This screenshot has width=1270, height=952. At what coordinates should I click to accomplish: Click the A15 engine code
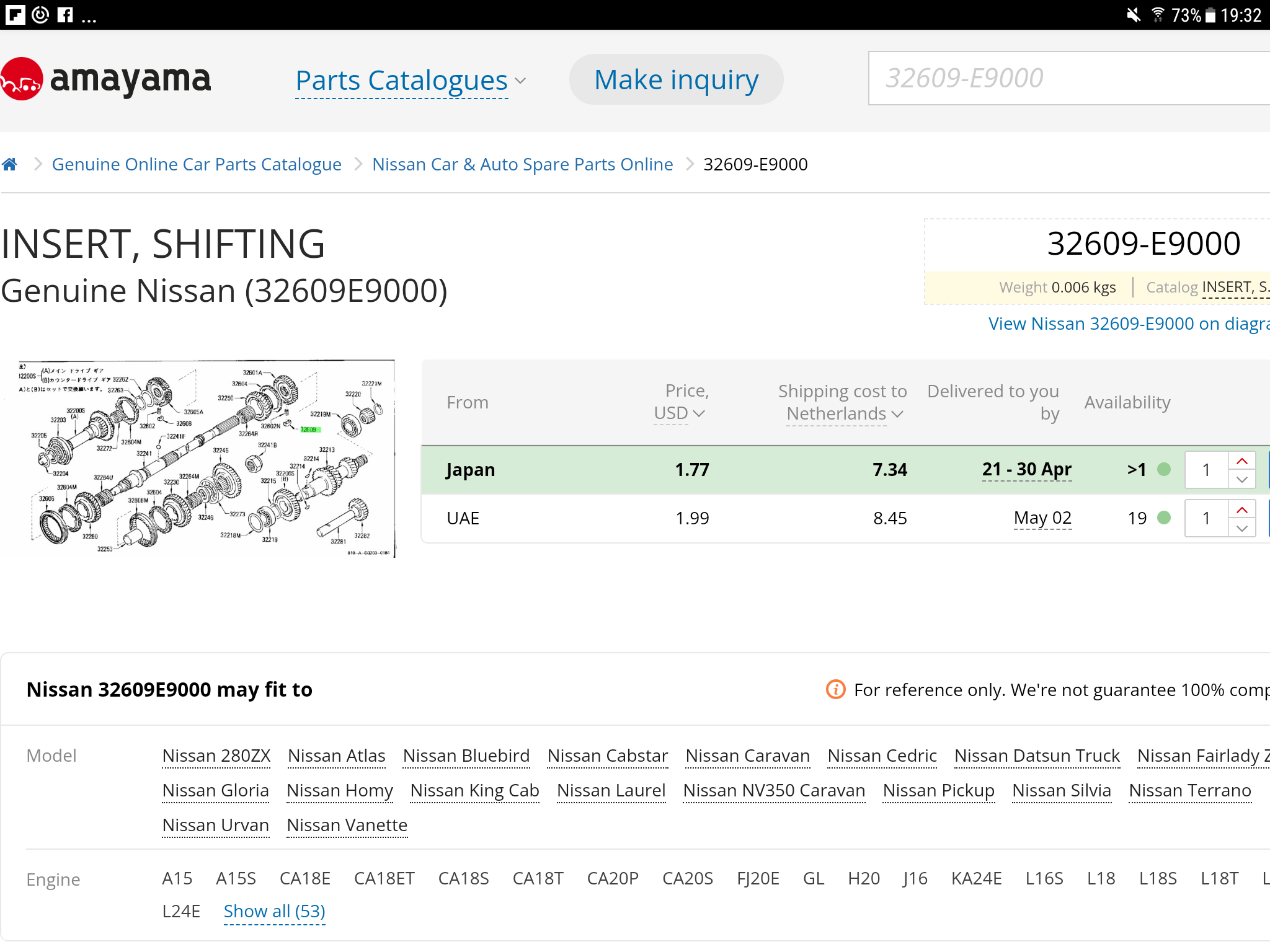coord(177,879)
